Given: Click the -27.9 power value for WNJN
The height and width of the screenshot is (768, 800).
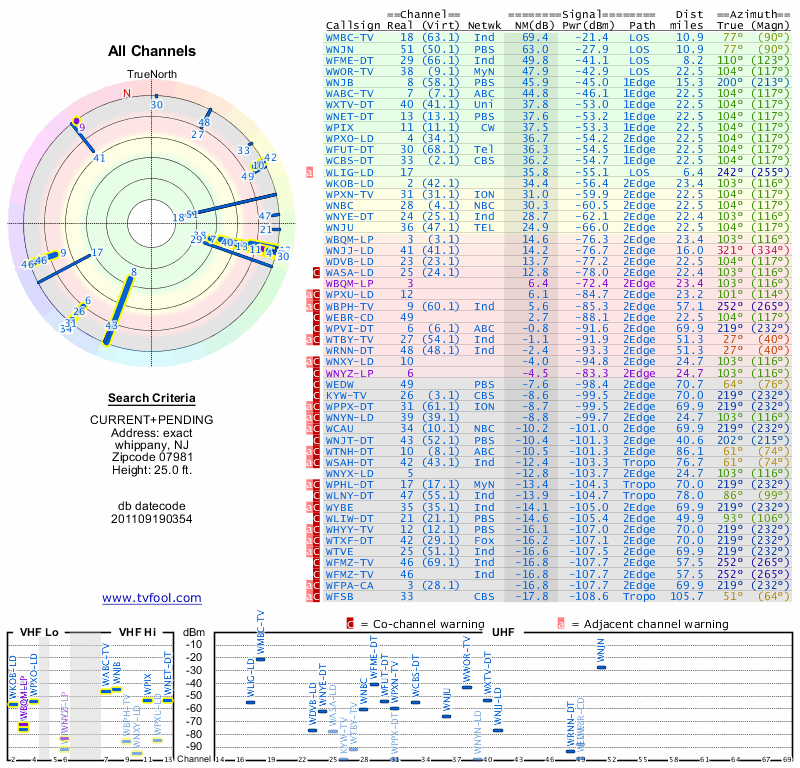Looking at the screenshot, I should [592, 49].
